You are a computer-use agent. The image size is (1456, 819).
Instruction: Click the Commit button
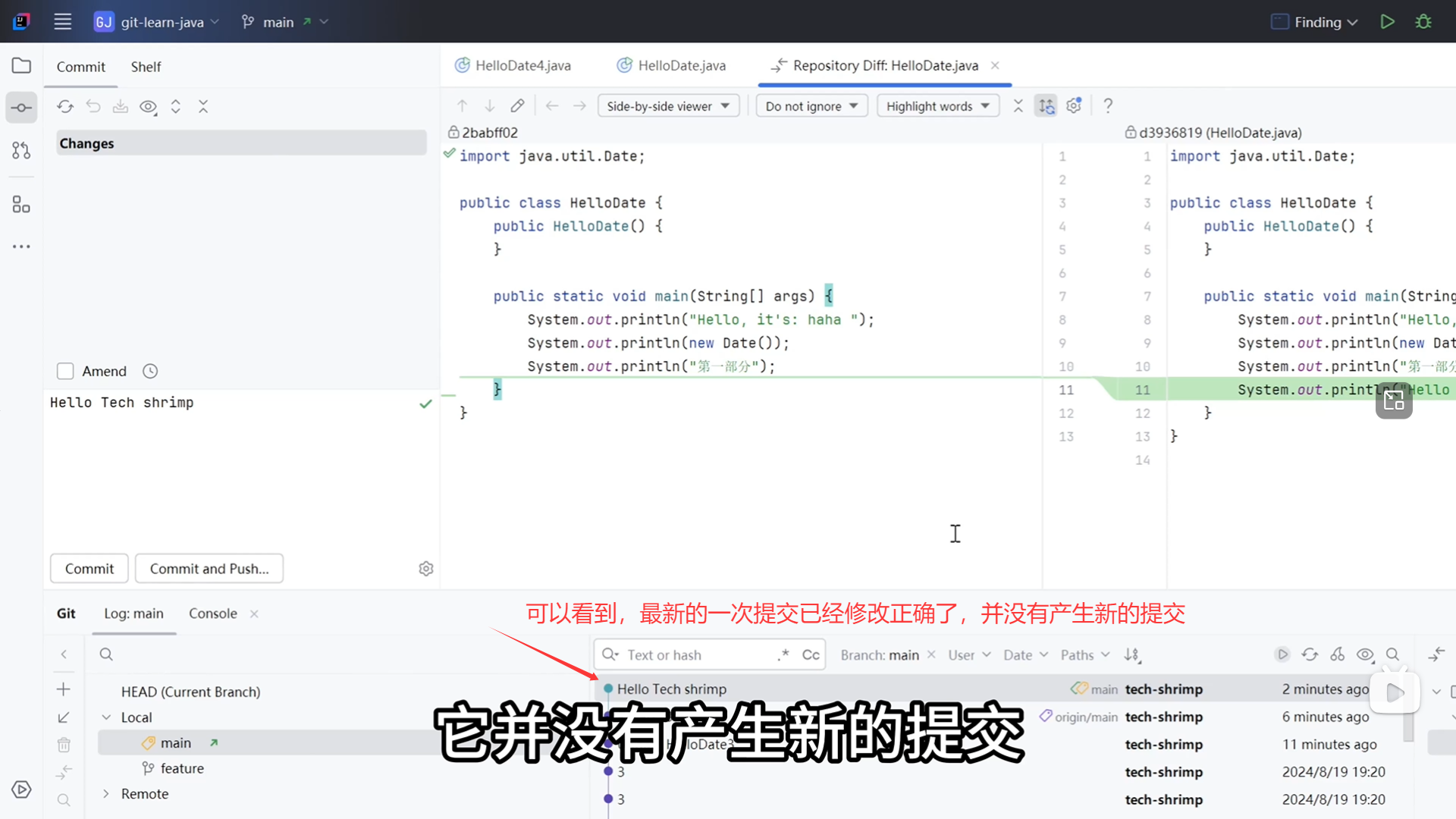(89, 569)
